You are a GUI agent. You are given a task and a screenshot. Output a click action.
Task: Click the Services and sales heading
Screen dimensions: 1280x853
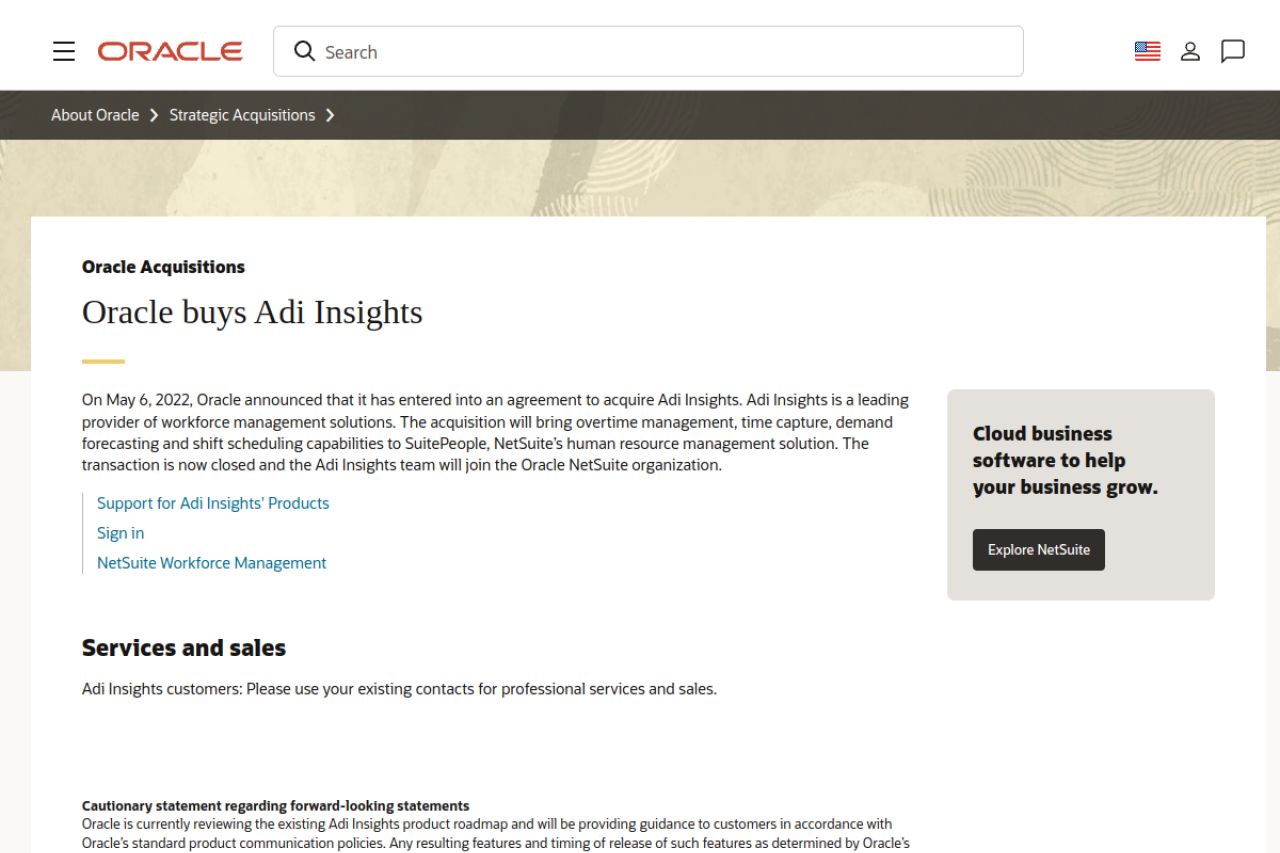184,648
